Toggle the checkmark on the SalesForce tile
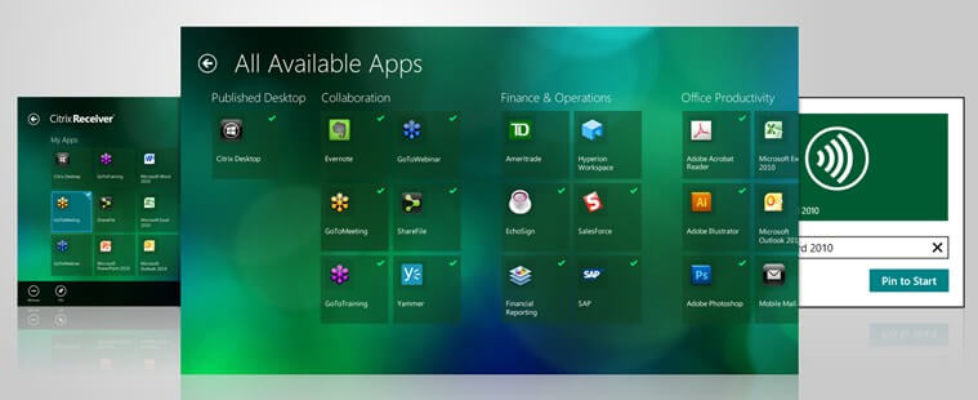 point(634,190)
